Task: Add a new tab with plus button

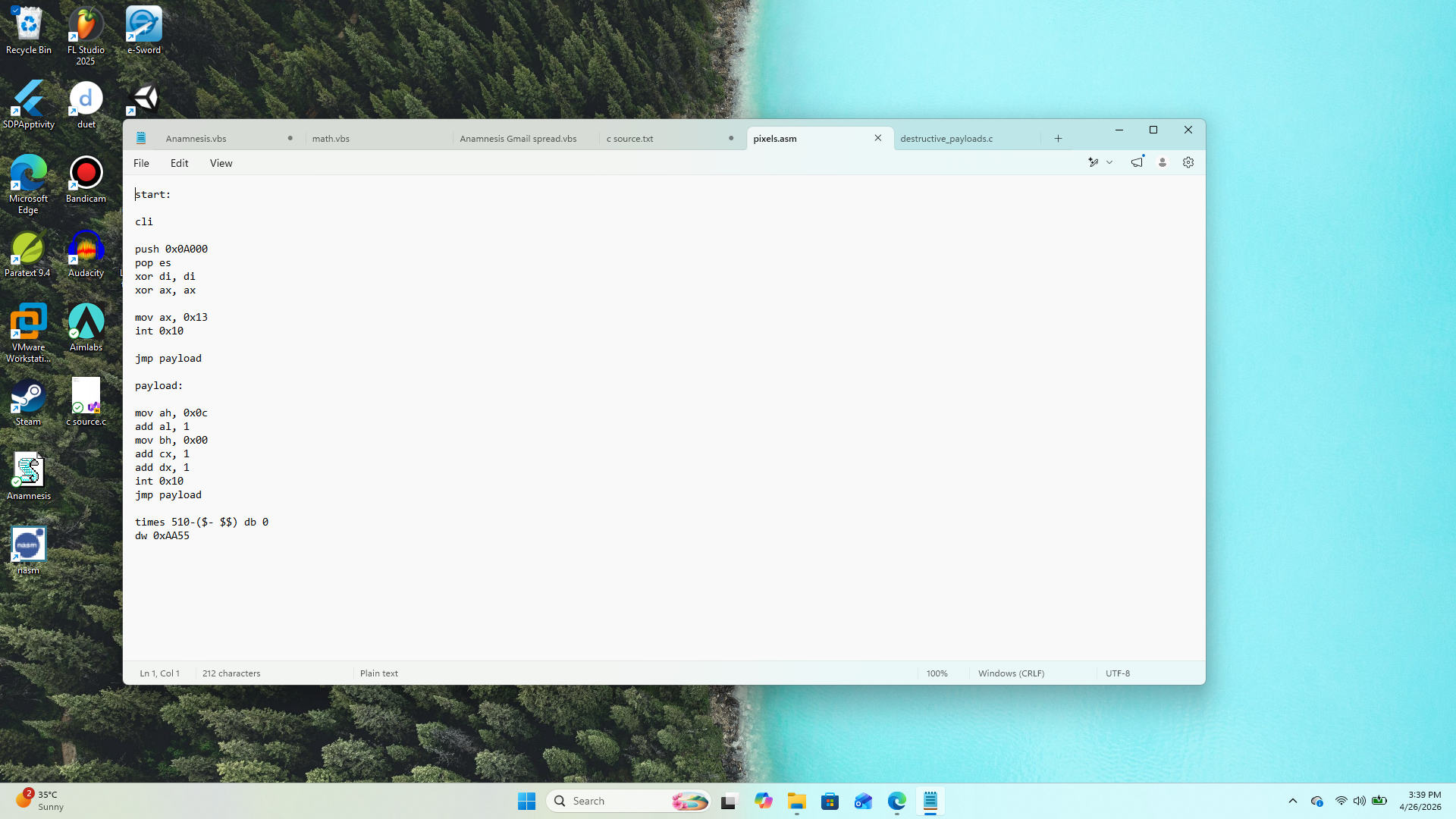Action: click(x=1058, y=139)
